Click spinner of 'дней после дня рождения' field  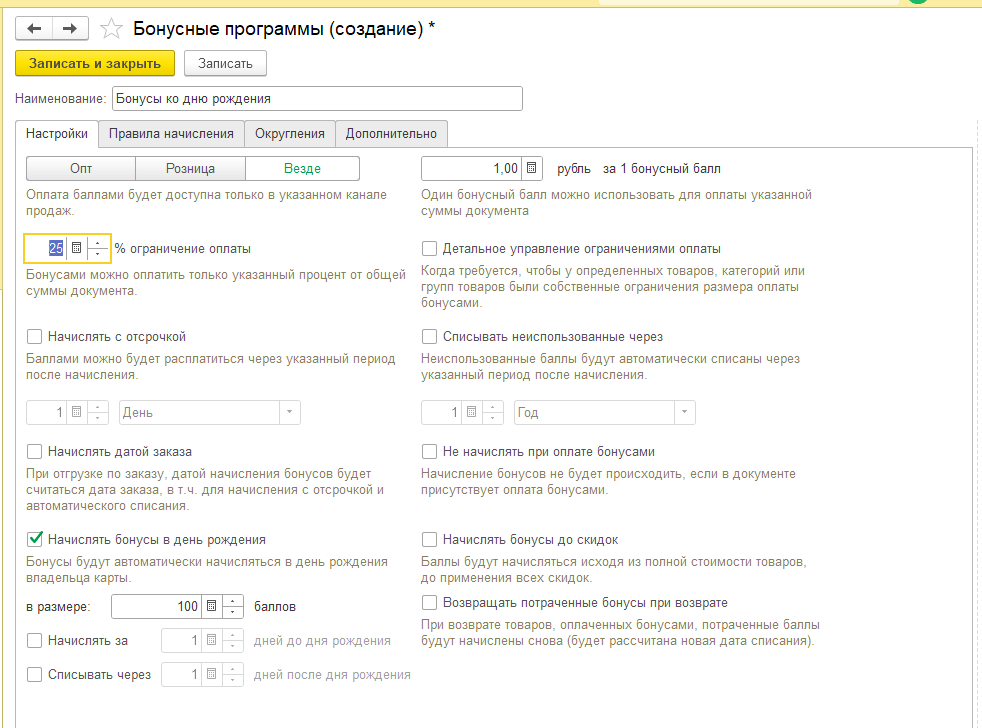(233, 674)
